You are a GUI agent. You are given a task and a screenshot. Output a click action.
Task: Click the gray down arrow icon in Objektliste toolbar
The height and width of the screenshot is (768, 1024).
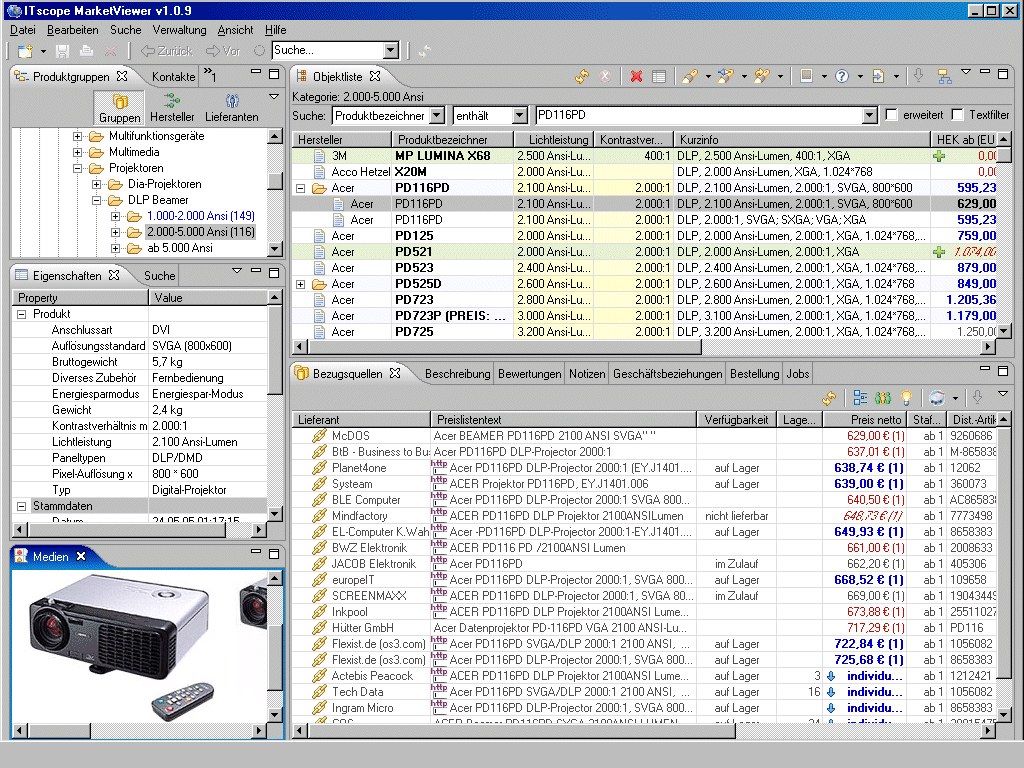[x=918, y=76]
